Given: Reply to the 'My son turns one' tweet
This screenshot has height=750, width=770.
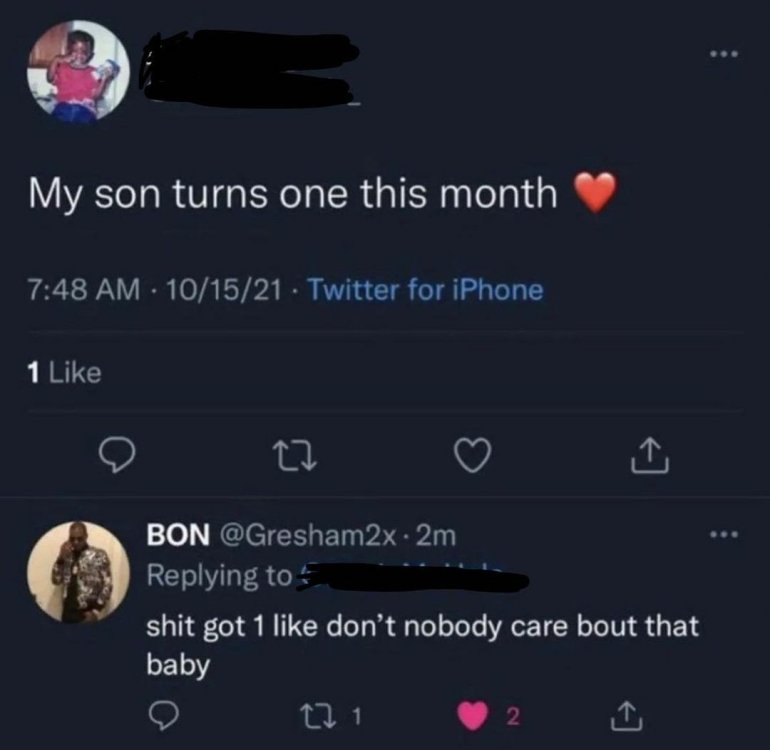Looking at the screenshot, I should (x=120, y=455).
